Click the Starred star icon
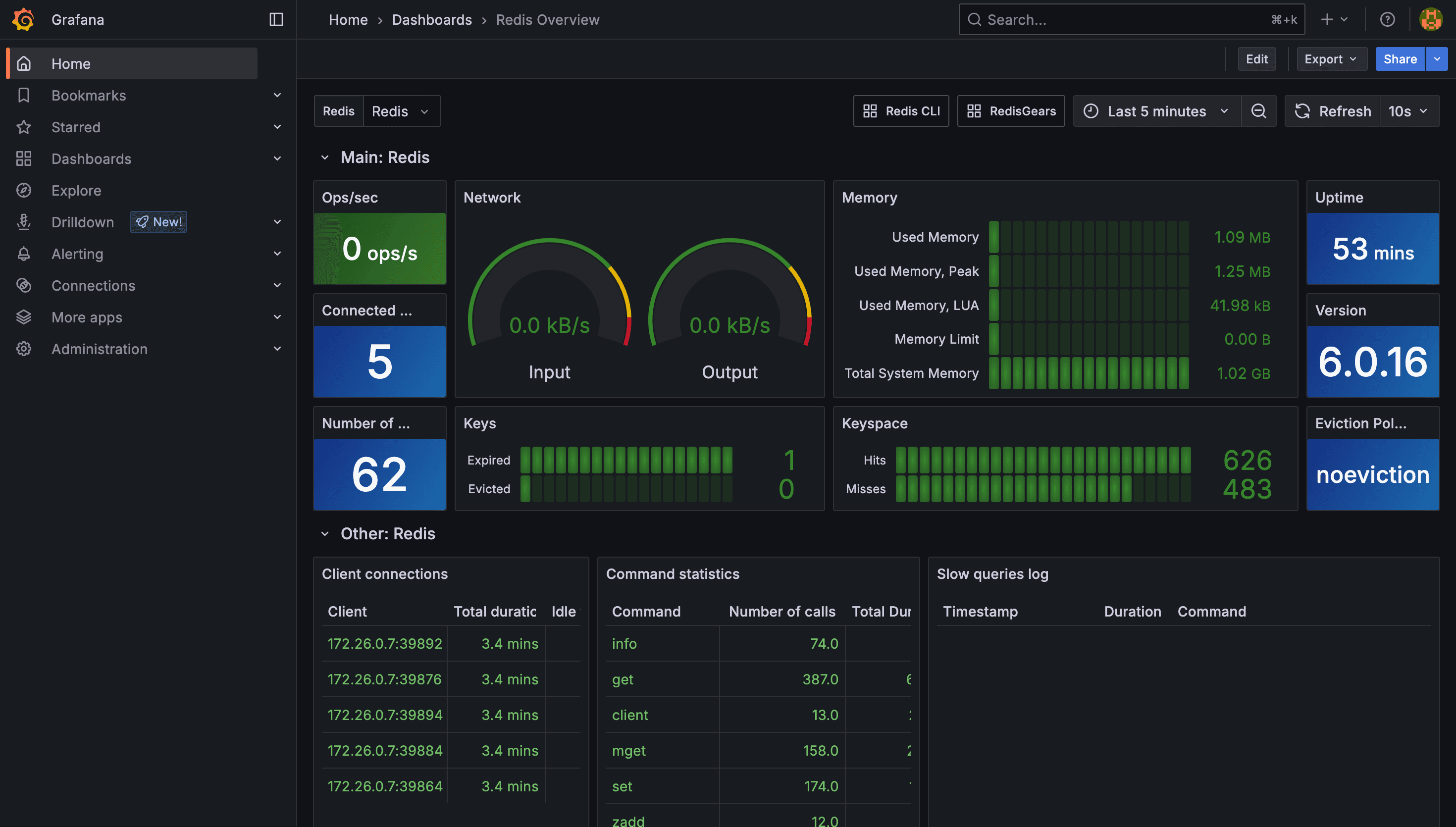This screenshot has height=827, width=1456. [24, 127]
